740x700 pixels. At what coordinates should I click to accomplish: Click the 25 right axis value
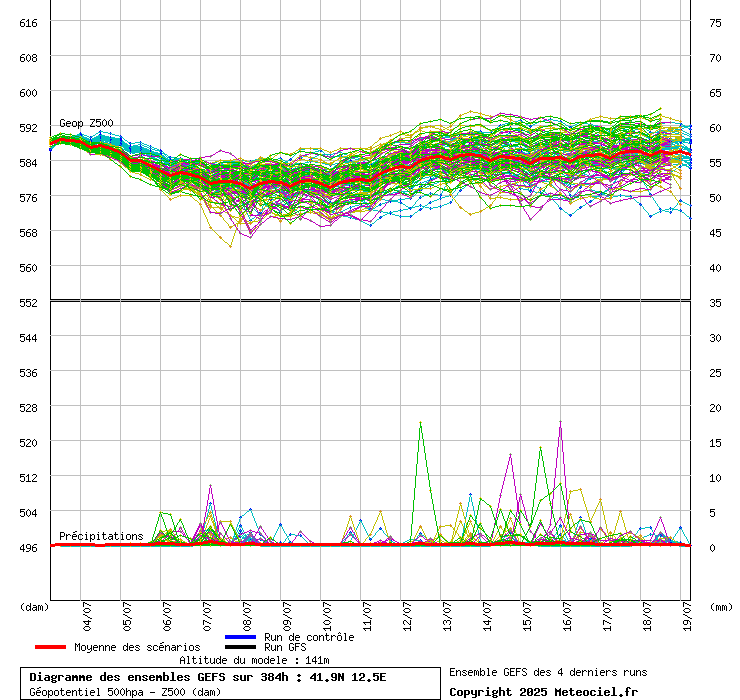(715, 373)
